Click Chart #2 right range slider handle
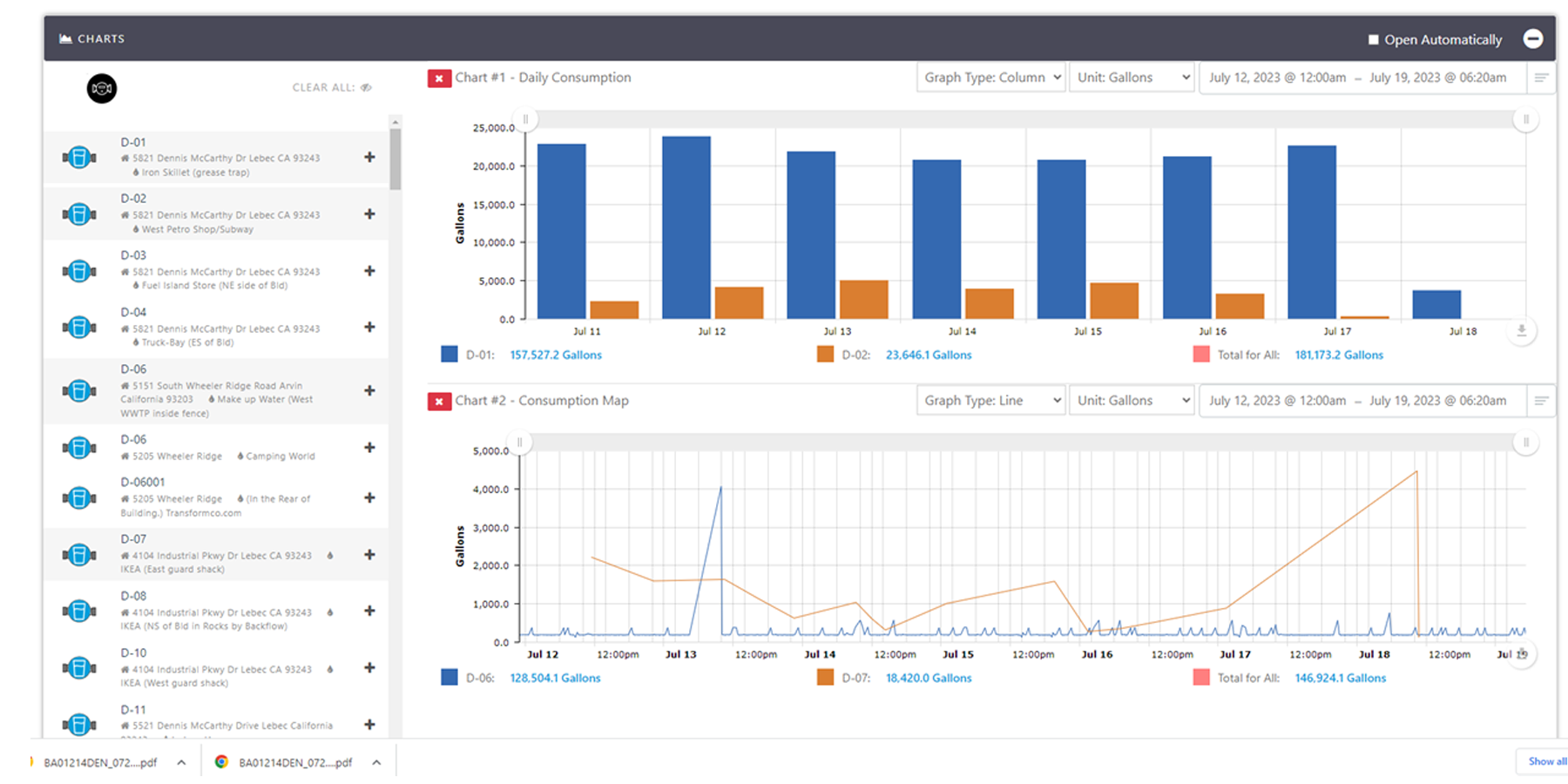Screen dimensions: 1568x784 [1525, 443]
